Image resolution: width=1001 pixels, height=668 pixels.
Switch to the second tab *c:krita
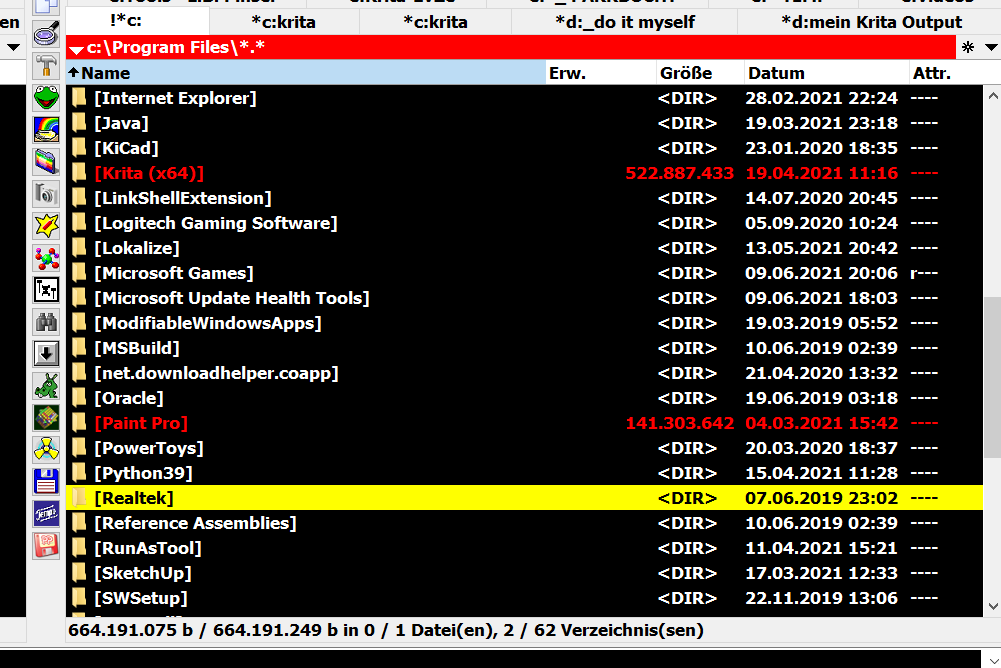click(x=283, y=22)
